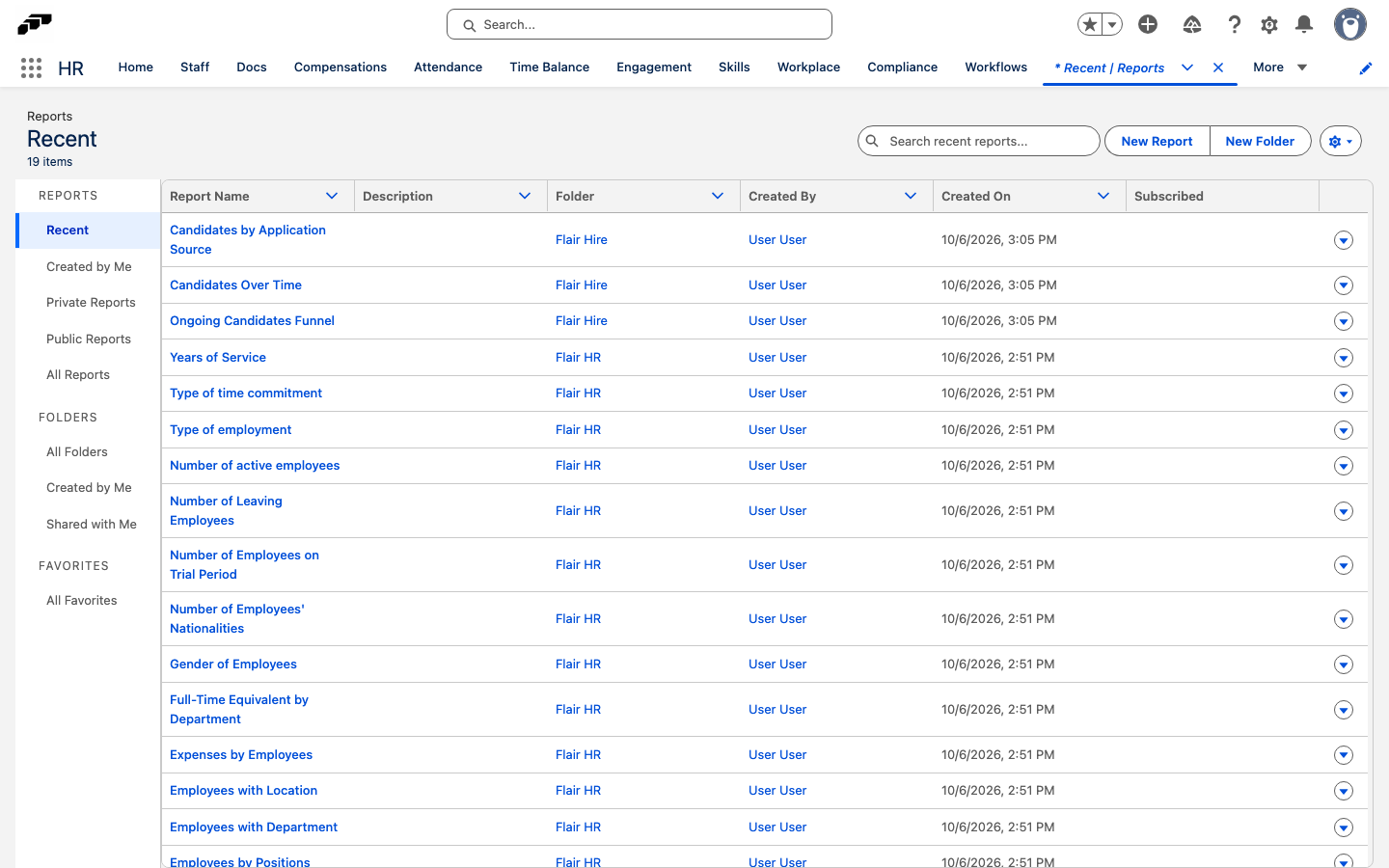The image size is (1389, 868).
Task: Open the Report Name column menu
Action: [x=332, y=196]
